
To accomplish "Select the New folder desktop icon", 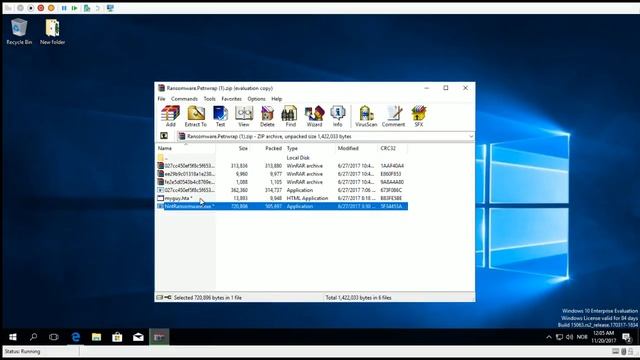I will click(x=52, y=31).
